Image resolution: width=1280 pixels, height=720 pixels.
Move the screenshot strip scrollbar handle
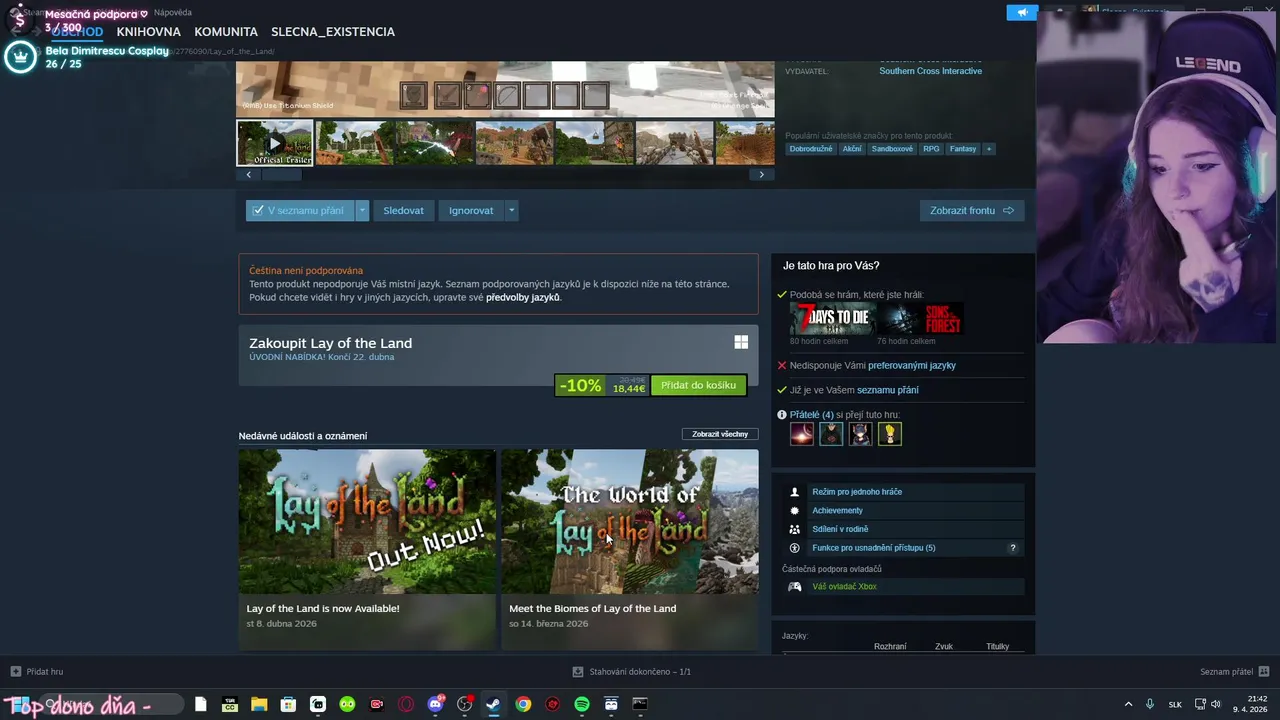[x=281, y=174]
